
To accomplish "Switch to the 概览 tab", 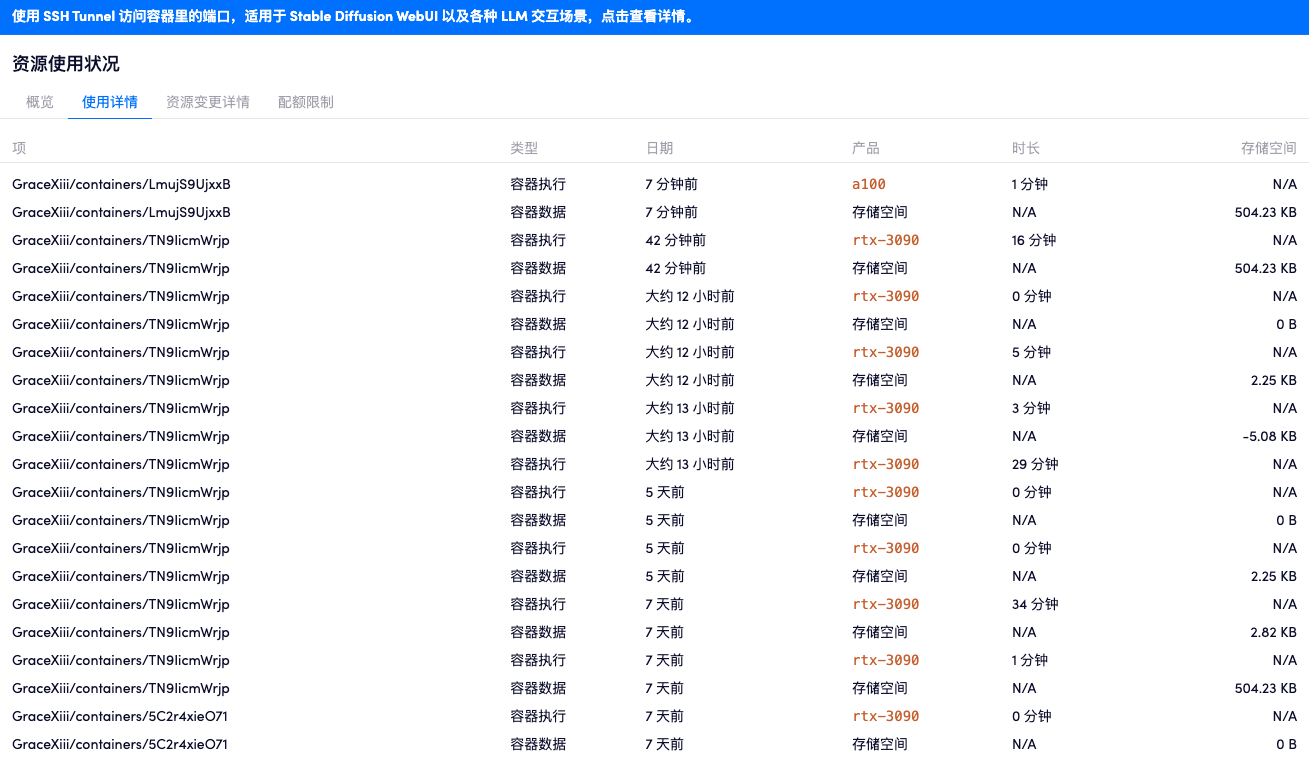I will click(x=39, y=101).
